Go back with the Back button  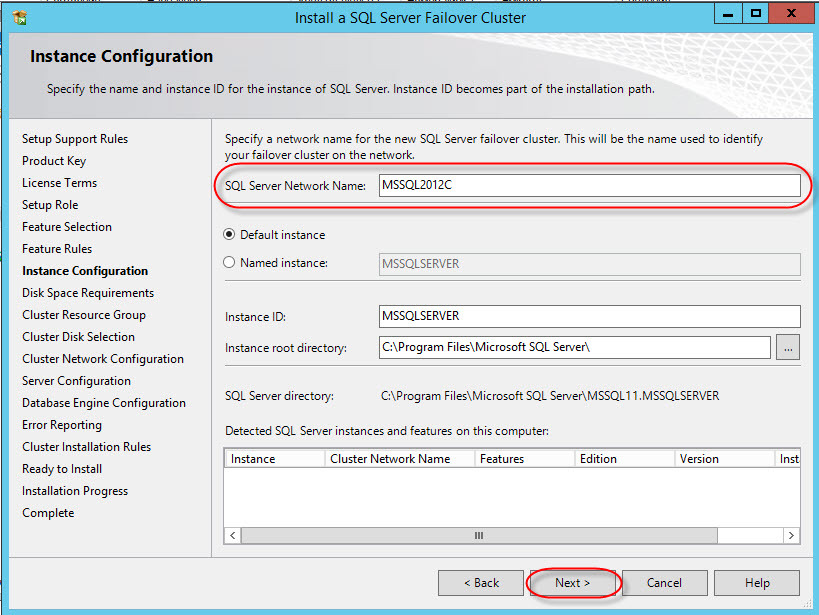[x=481, y=583]
